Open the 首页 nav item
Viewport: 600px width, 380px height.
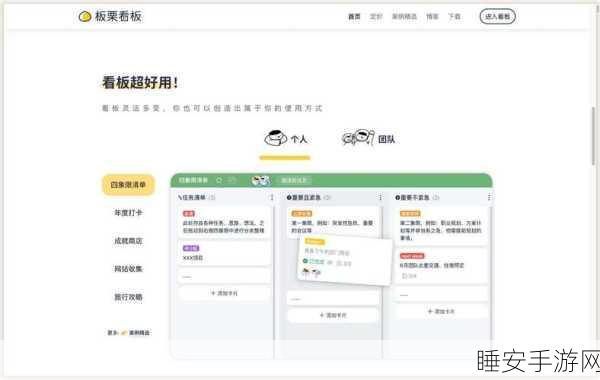coord(354,16)
